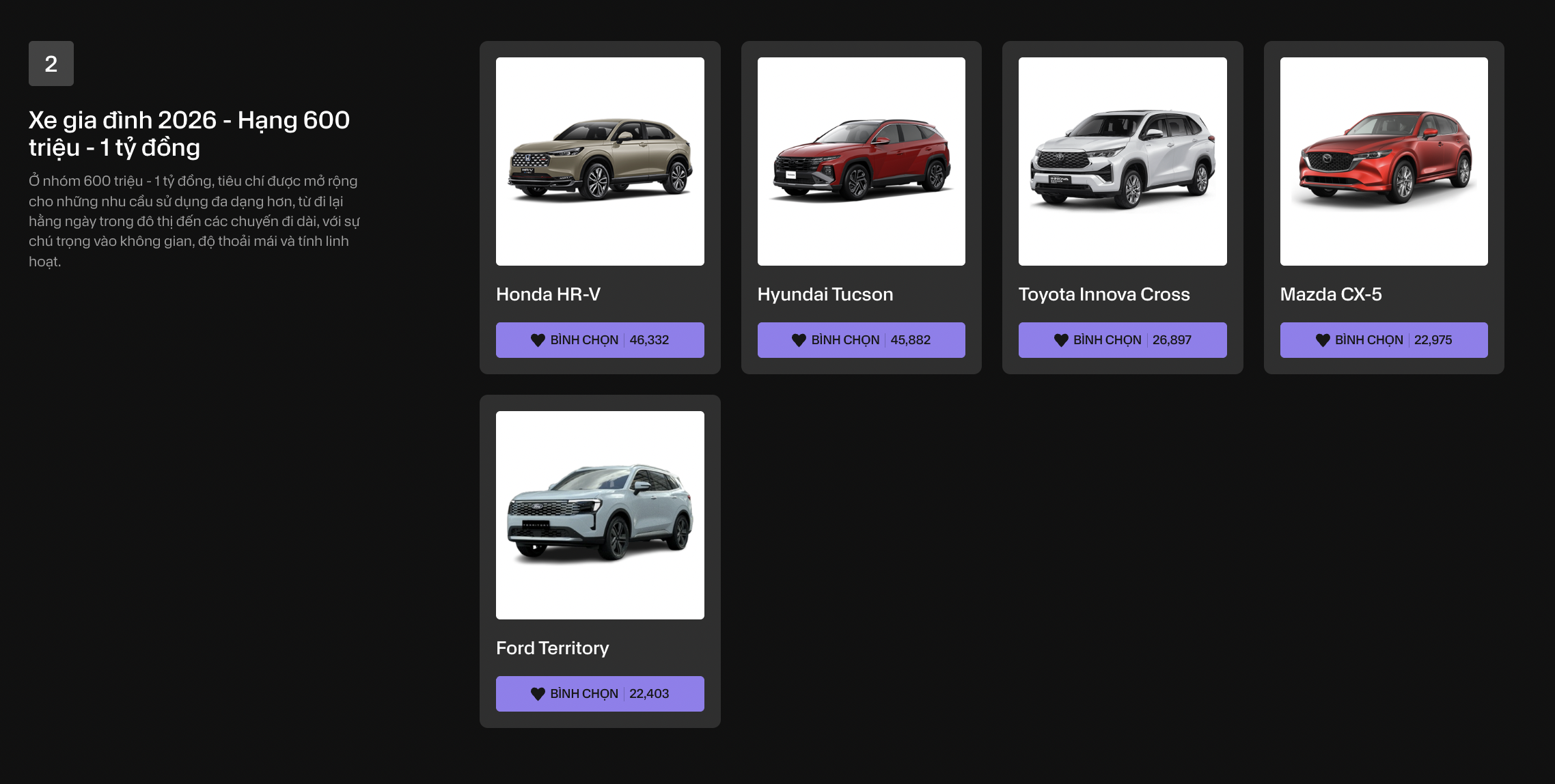This screenshot has width=1555, height=784.
Task: Select the Ford Territory title
Action: pyautogui.click(x=552, y=648)
